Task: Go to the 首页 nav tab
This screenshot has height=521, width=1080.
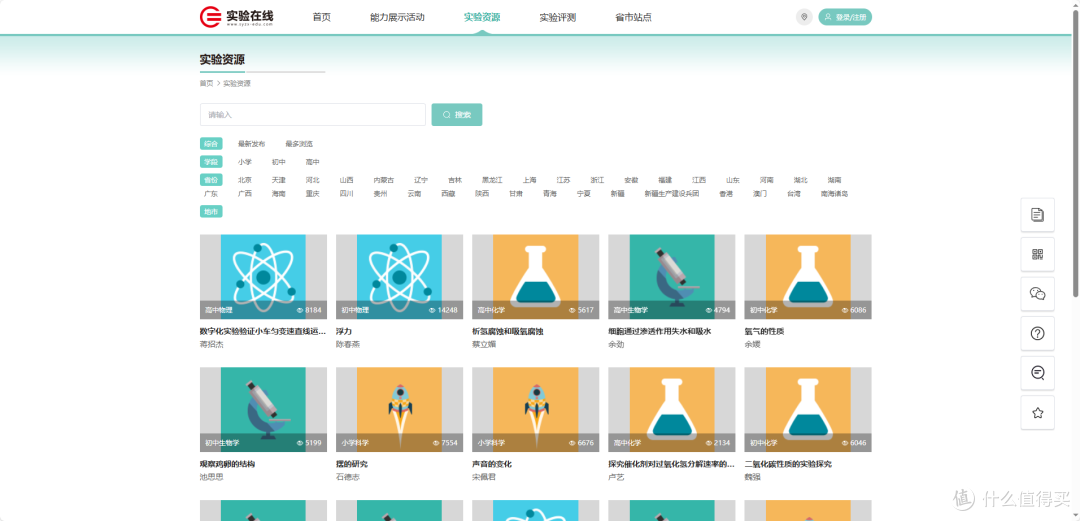Action: click(322, 17)
